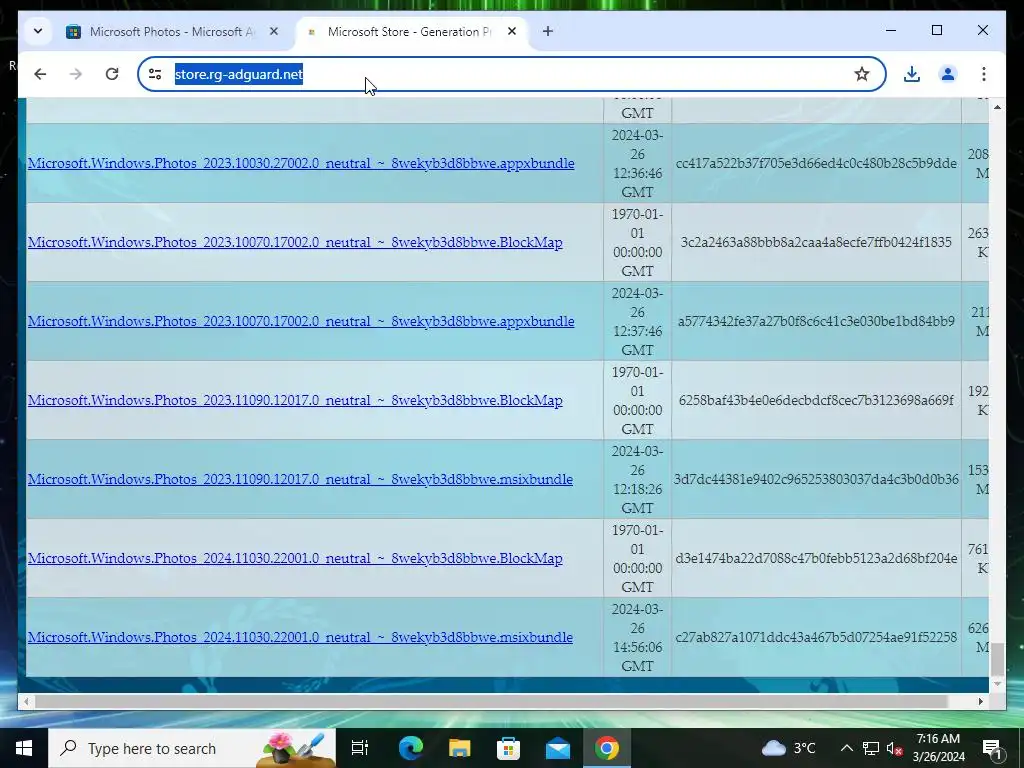
Task: Expand the tab search dropdown
Action: point(38,31)
